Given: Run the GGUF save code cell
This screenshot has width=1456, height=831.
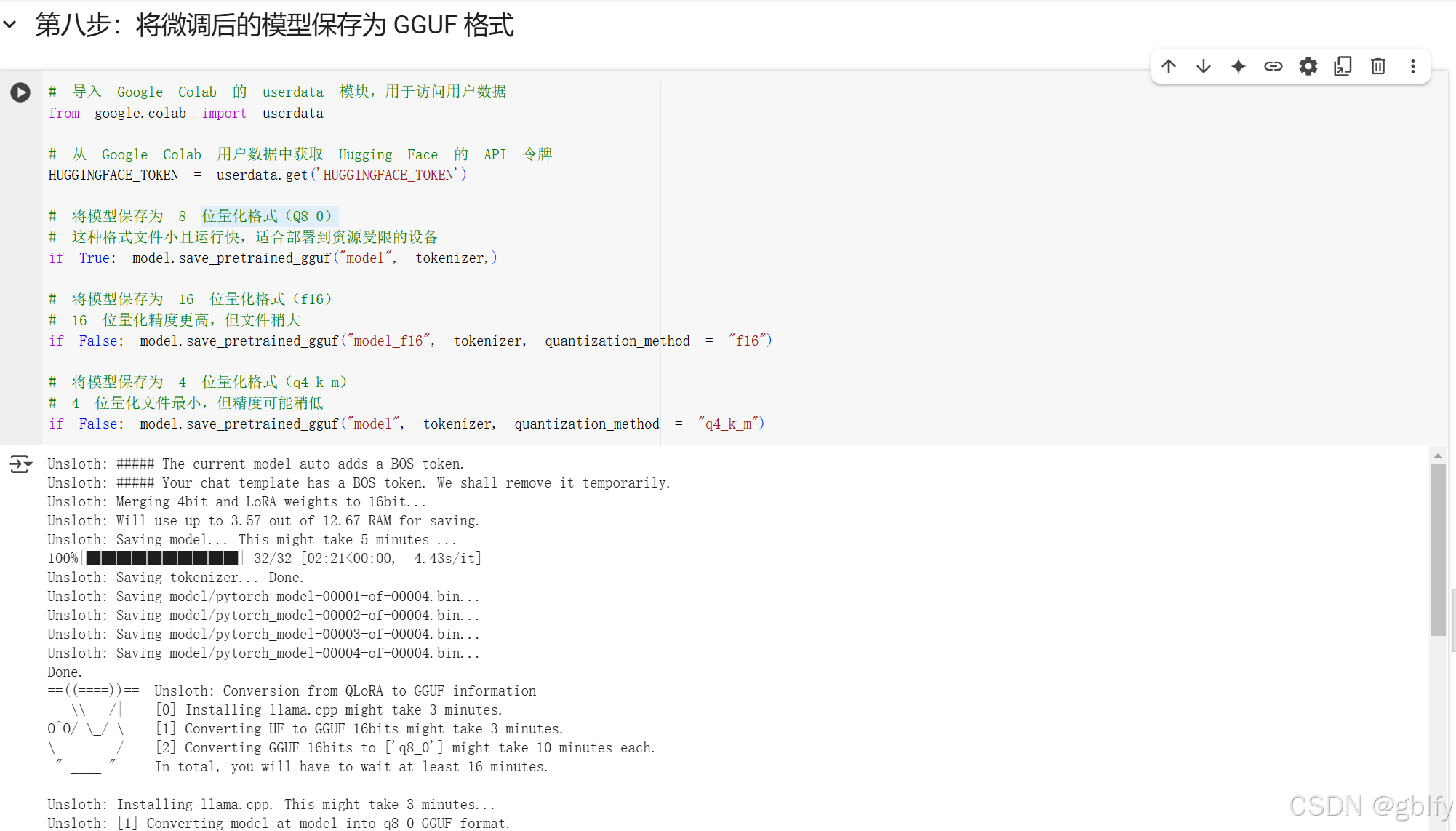Looking at the screenshot, I should [x=20, y=92].
